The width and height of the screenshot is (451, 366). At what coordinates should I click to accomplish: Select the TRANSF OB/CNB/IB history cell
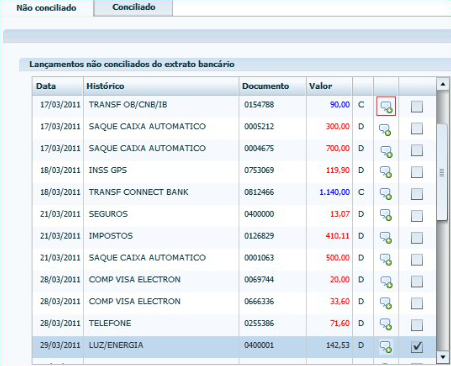tap(128, 105)
